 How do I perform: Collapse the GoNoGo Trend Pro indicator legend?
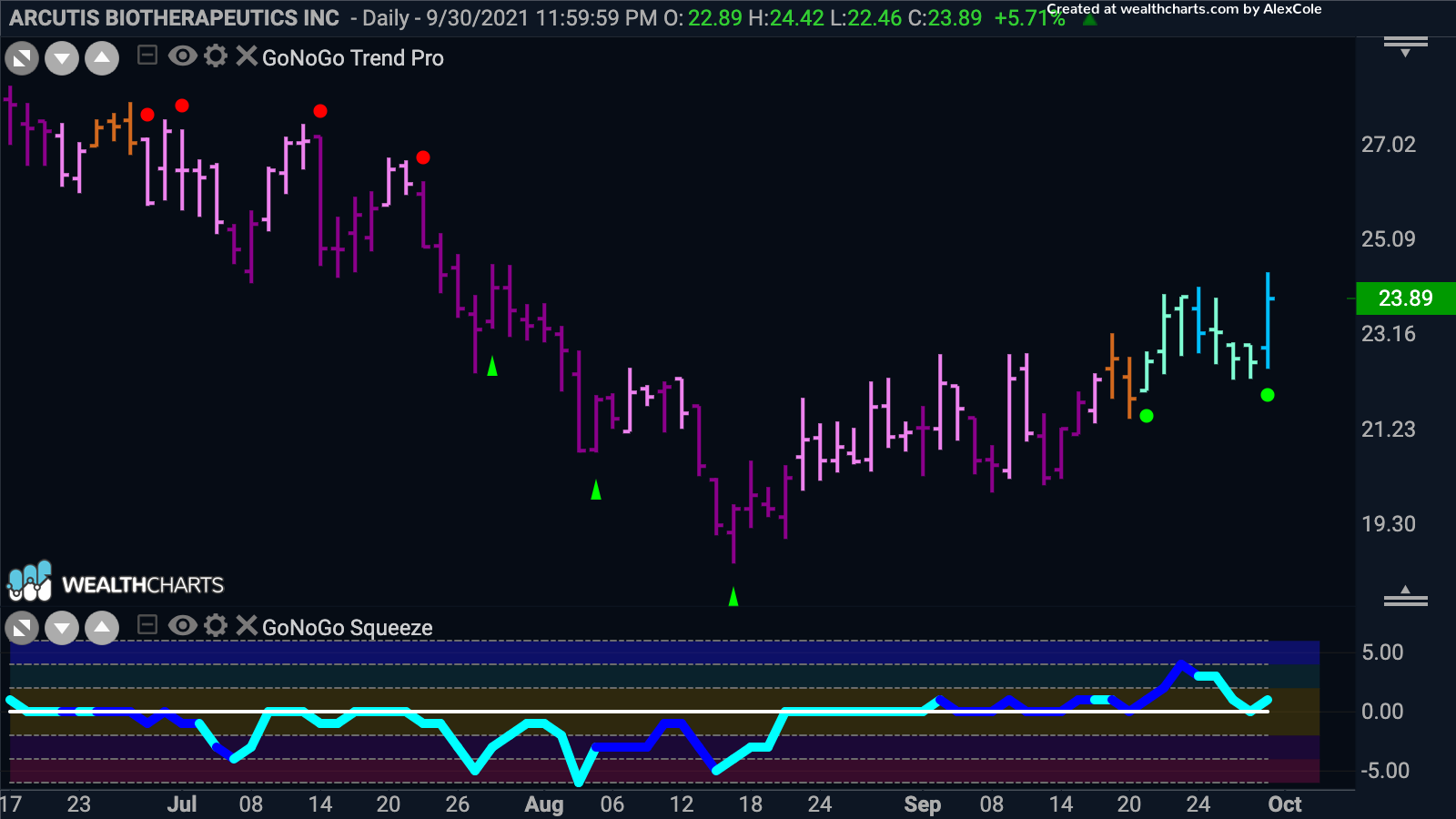[147, 56]
